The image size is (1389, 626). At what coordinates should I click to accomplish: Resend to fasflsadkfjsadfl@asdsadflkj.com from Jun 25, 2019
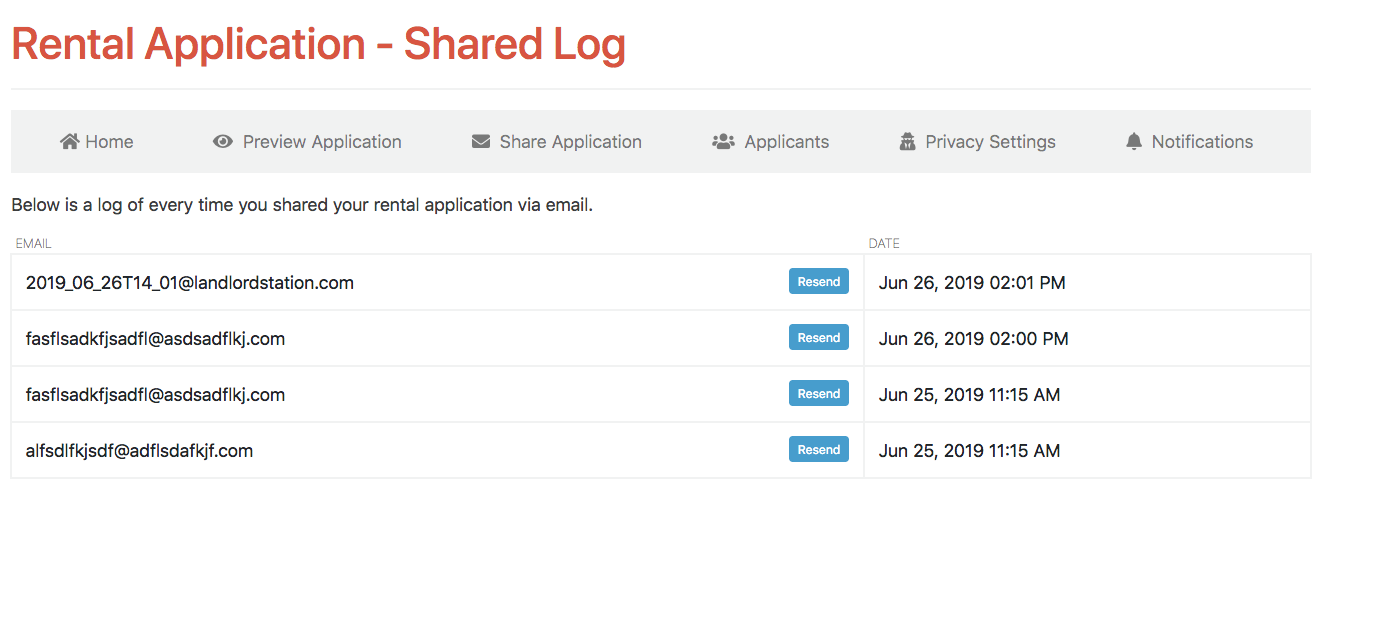point(819,394)
